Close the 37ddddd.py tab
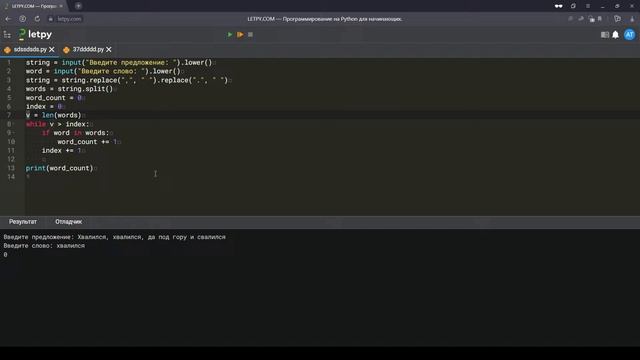Viewport: 640px width, 360px height. click(109, 49)
